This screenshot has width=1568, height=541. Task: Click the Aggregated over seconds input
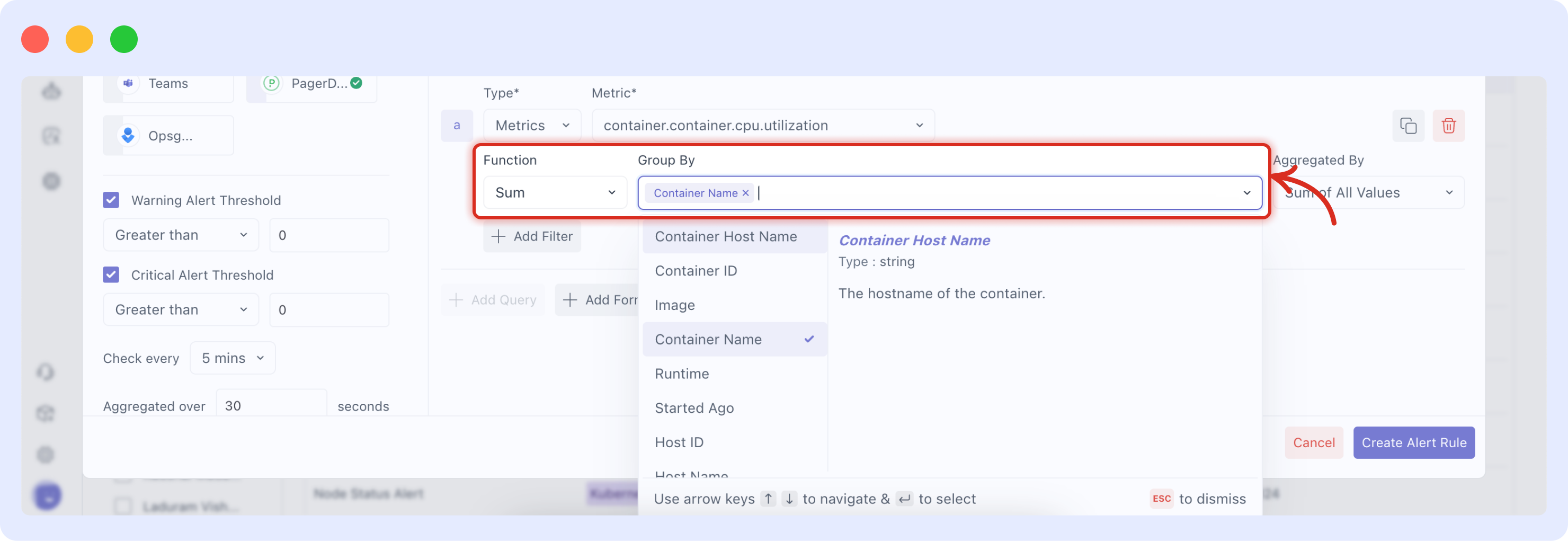point(271,405)
